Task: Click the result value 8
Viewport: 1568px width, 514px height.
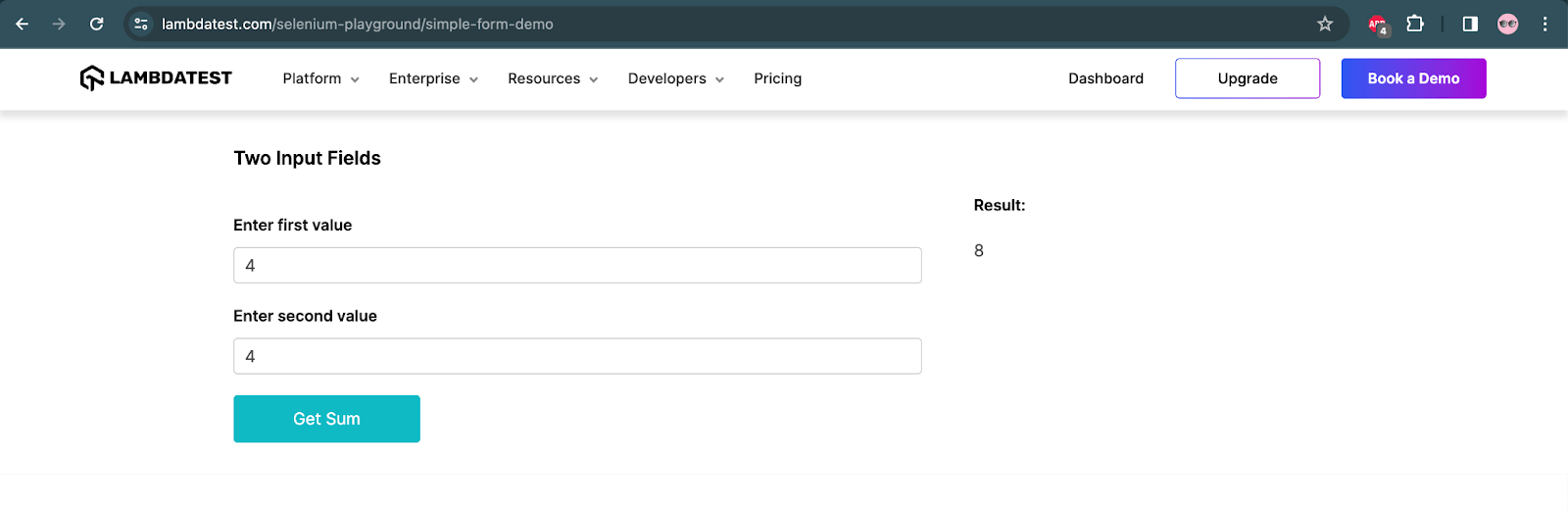Action: click(979, 251)
